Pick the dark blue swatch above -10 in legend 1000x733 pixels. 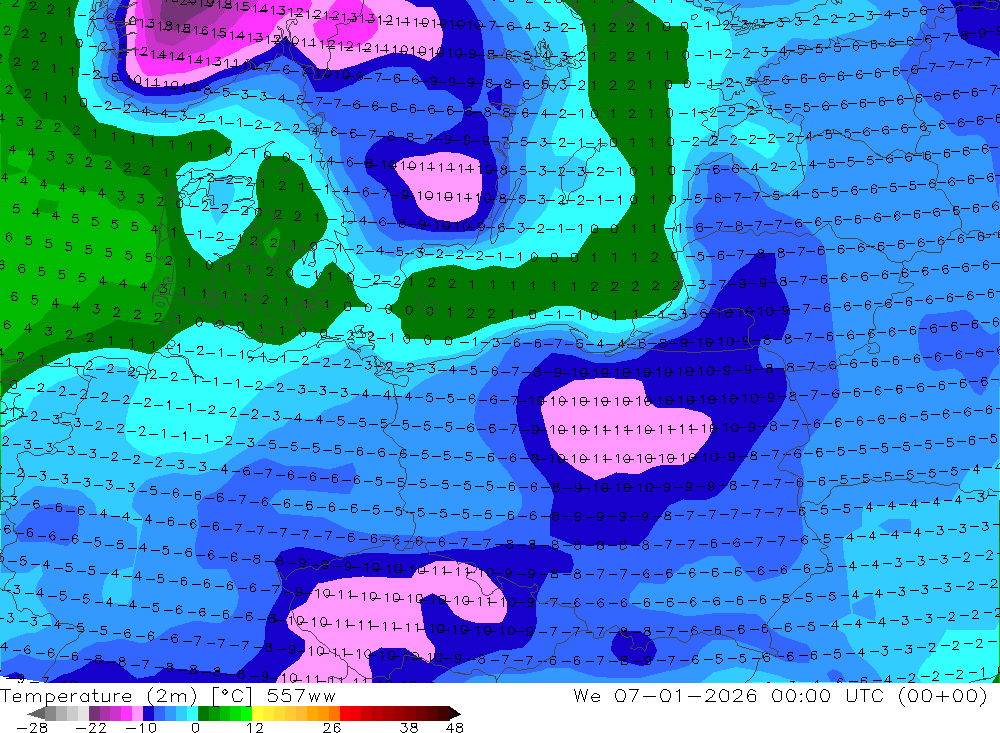click(148, 713)
